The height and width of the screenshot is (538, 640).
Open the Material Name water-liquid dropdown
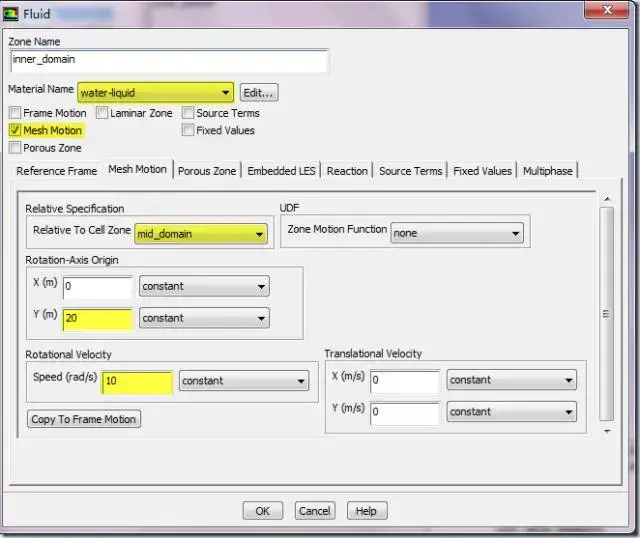tap(156, 93)
